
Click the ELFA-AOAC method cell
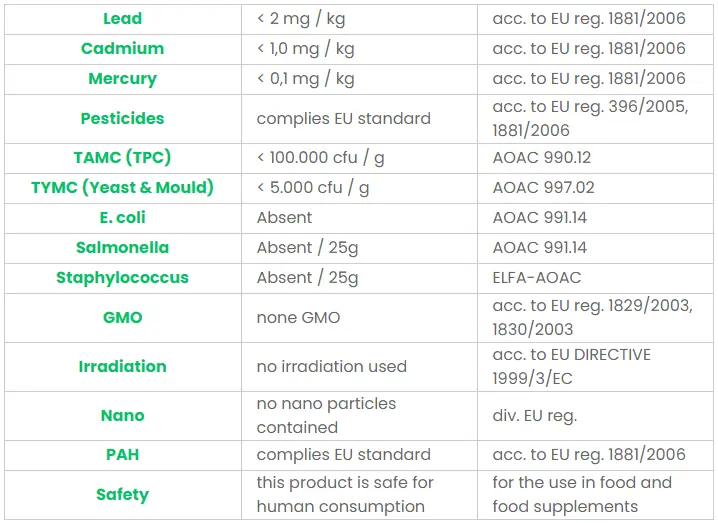point(536,277)
